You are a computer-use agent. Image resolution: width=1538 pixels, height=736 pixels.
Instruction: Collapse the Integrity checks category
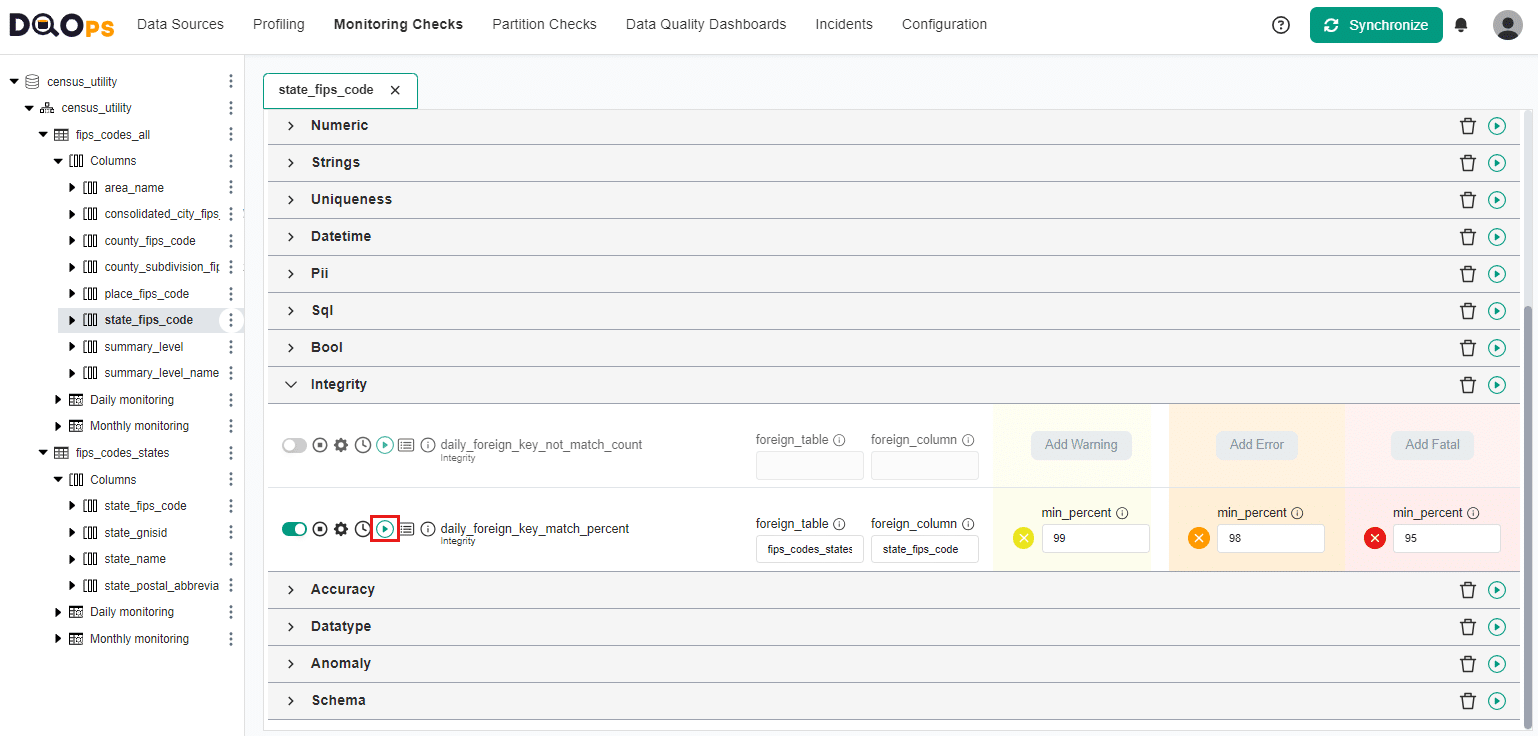291,385
